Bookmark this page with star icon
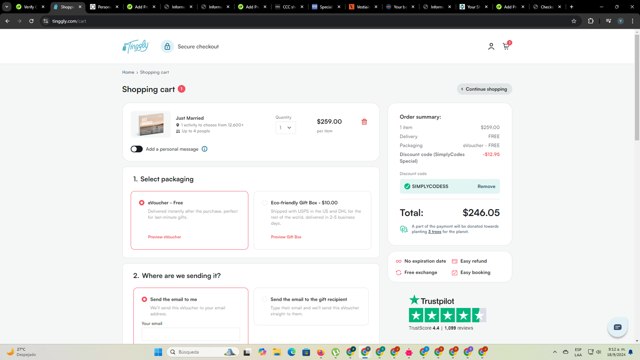Screen dimensions: 640x360 574,21
